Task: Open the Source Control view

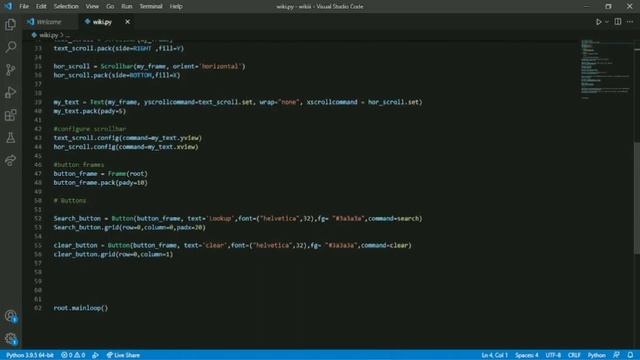Action: point(11,70)
